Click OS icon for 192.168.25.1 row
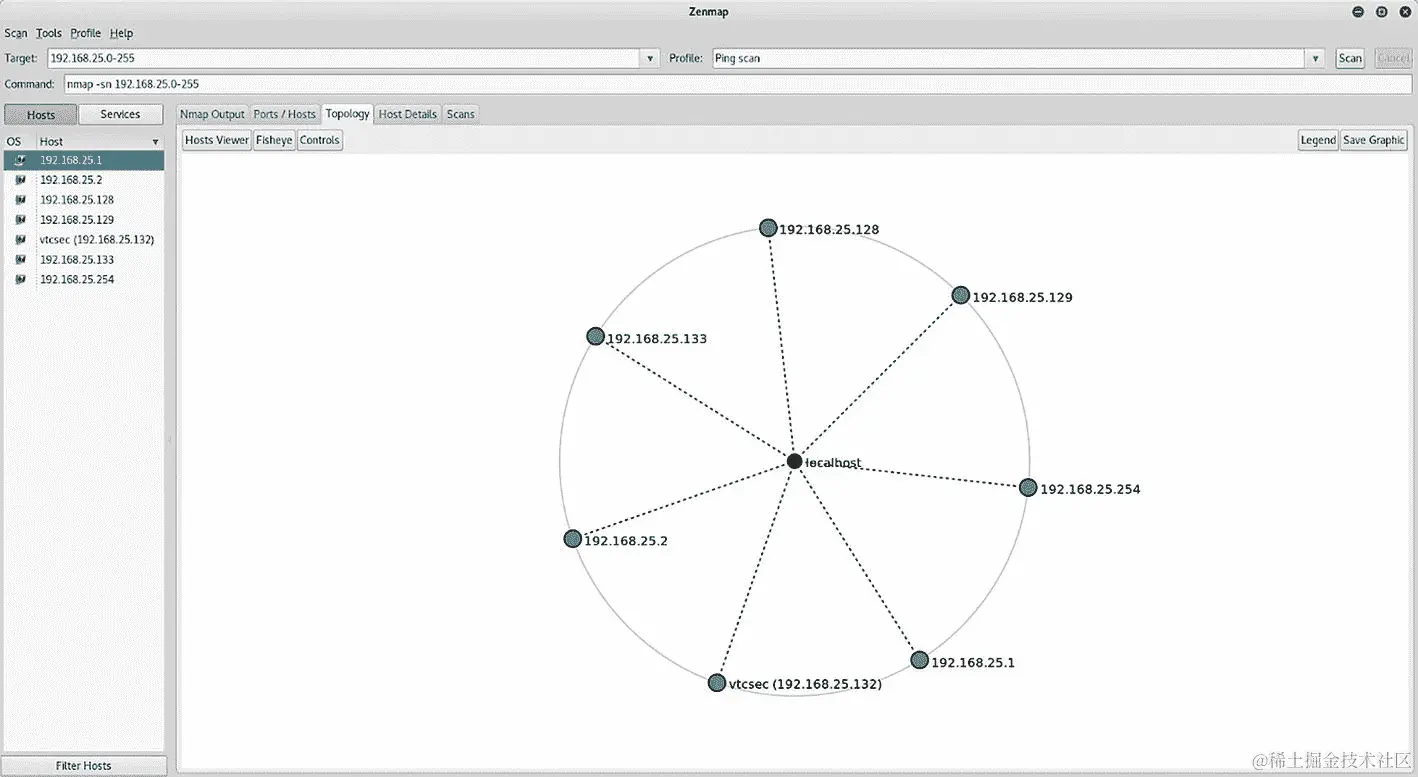The width and height of the screenshot is (1418, 777). (x=20, y=160)
